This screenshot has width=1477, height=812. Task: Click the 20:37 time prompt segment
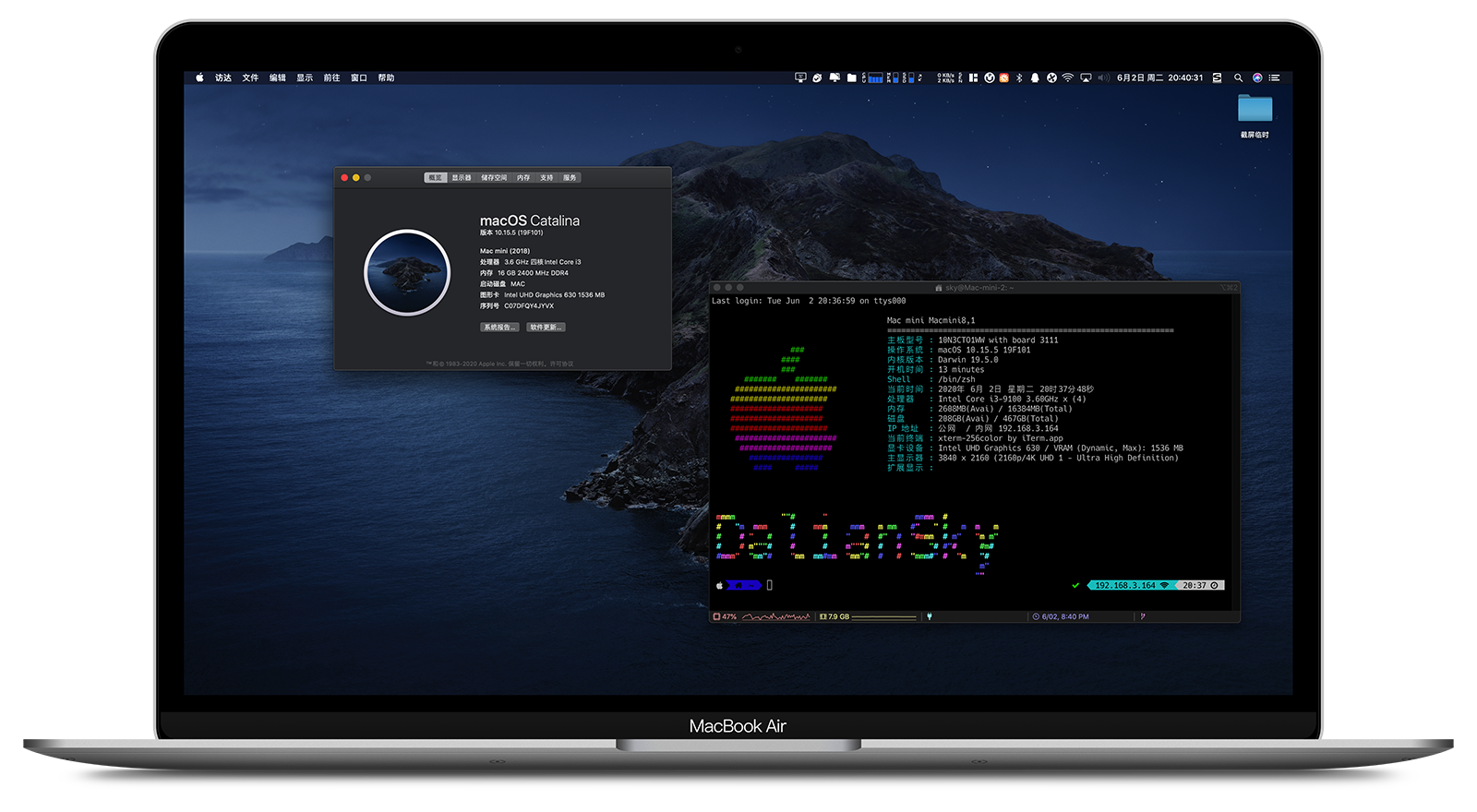point(1200,585)
